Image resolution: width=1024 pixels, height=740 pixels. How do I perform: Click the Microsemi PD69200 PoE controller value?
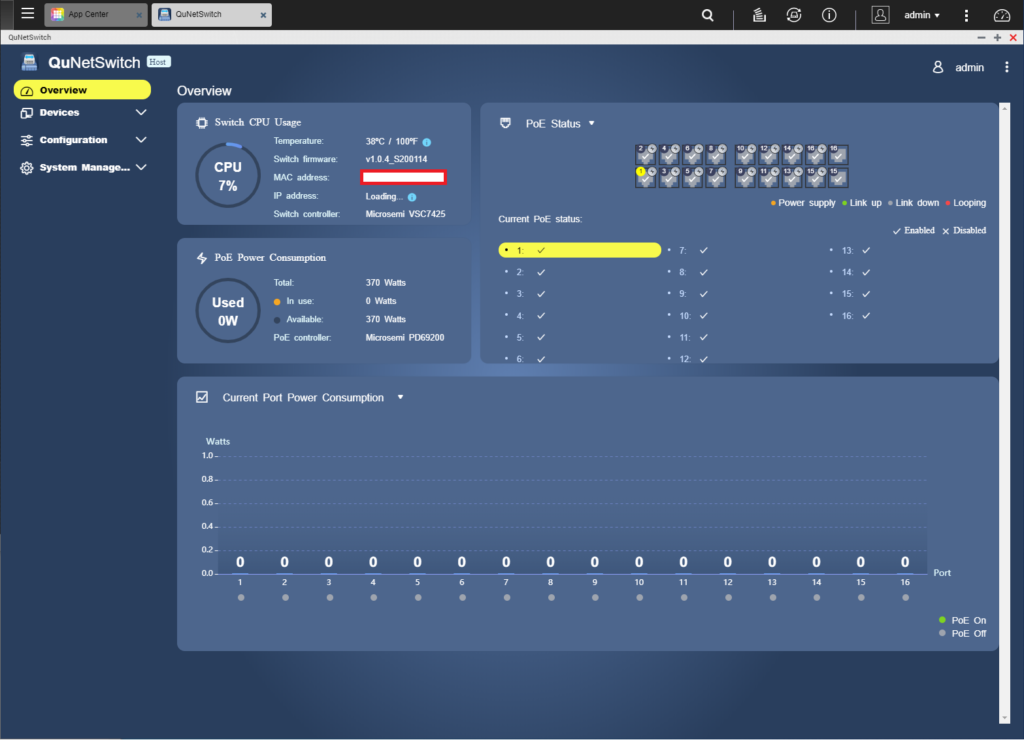pos(405,338)
